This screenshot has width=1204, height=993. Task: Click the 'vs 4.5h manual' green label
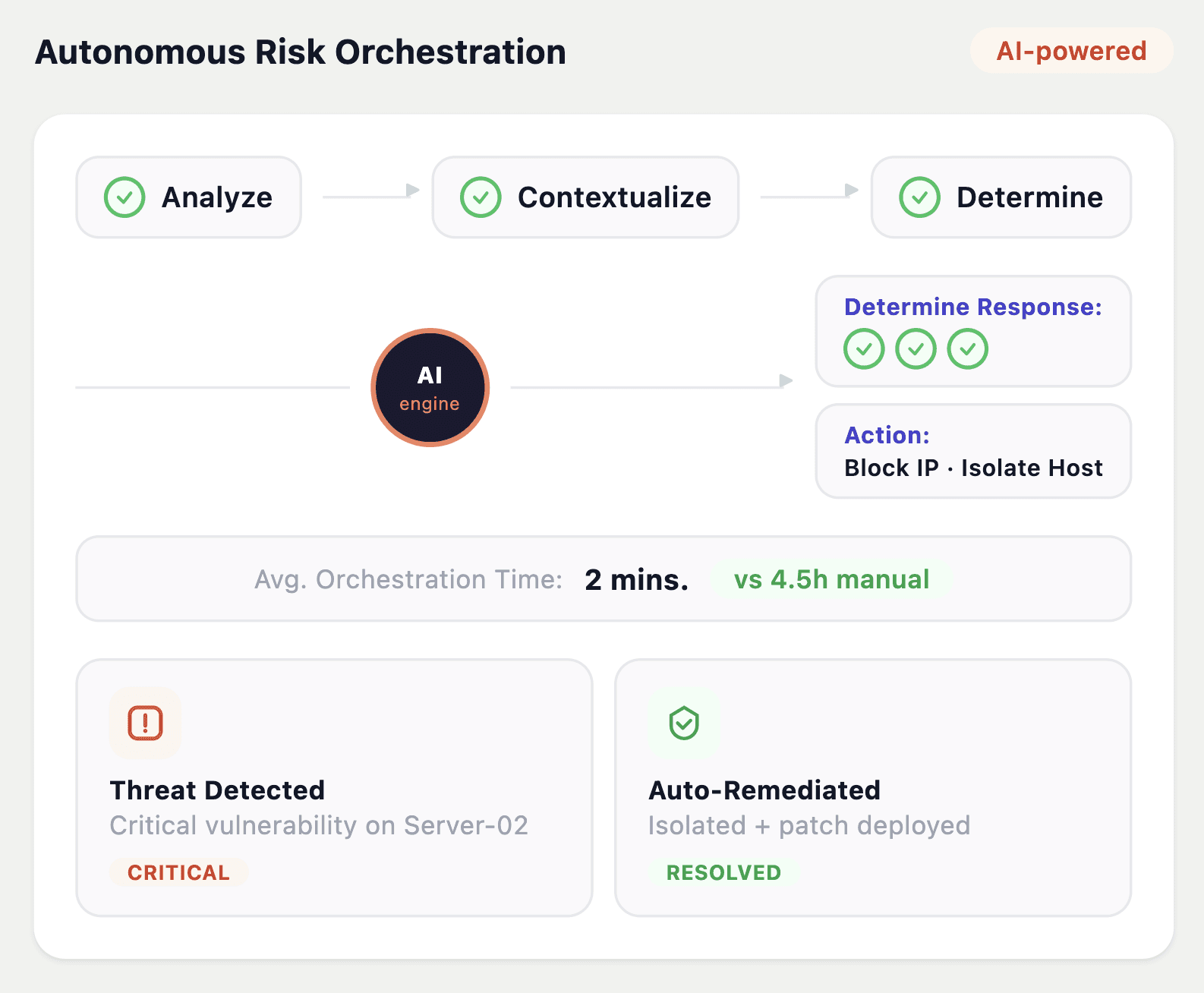click(x=831, y=579)
